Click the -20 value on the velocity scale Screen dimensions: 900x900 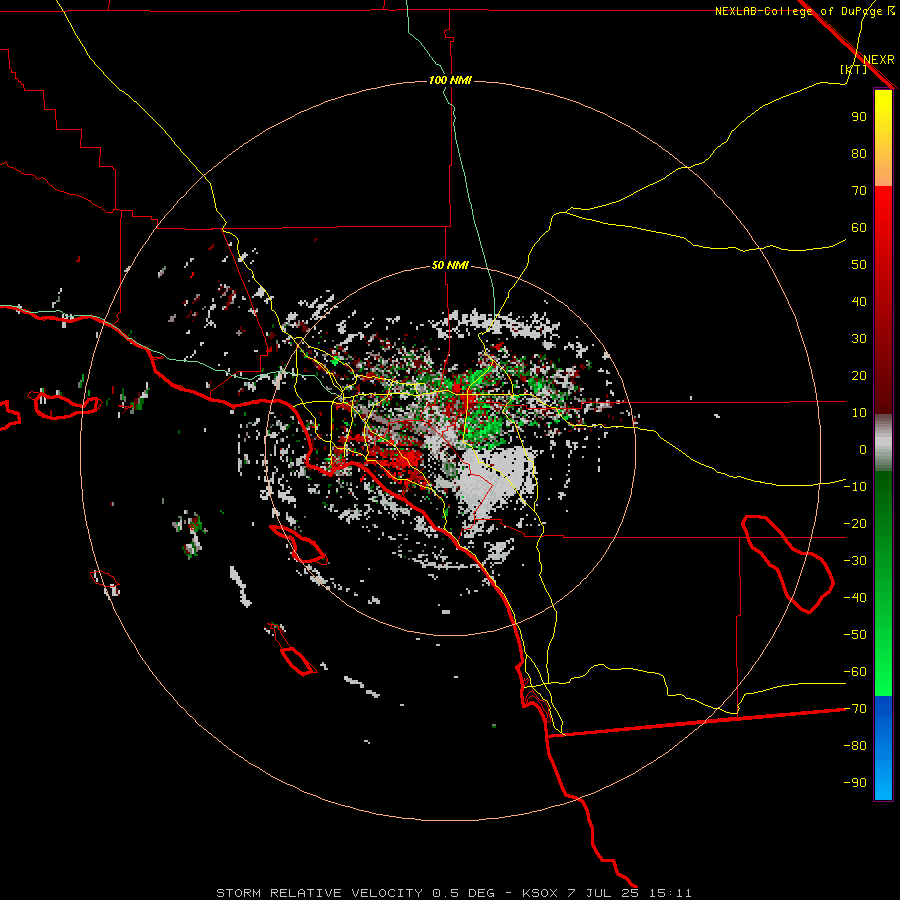click(855, 524)
